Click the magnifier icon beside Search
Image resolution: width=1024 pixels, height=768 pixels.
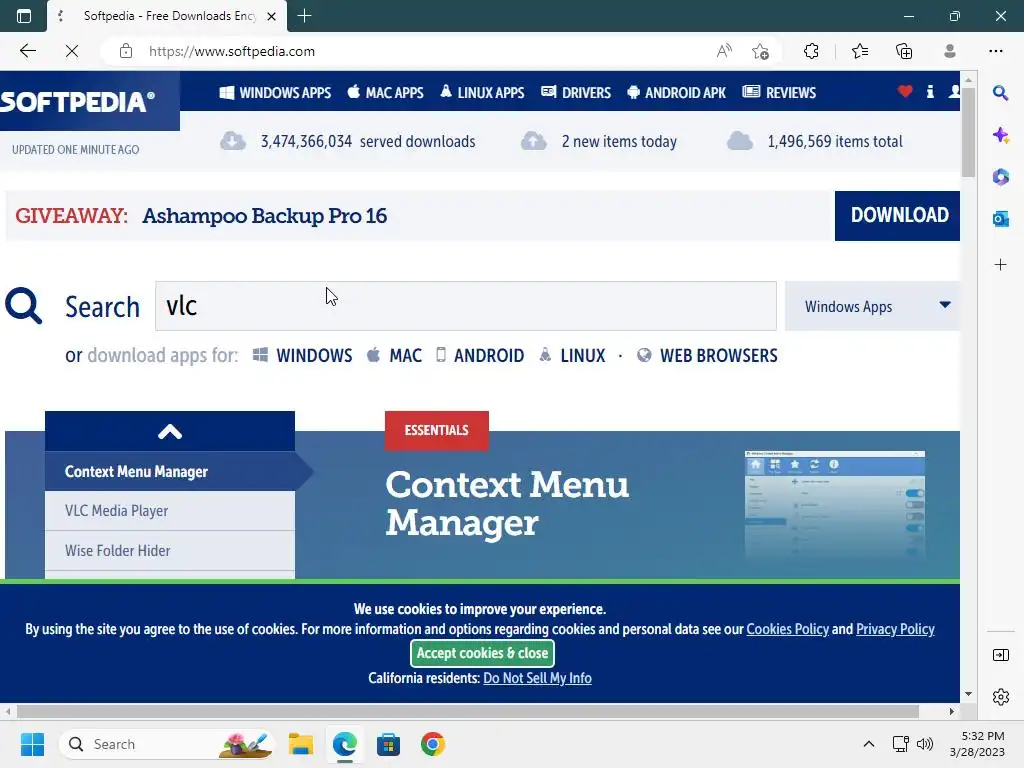click(x=24, y=306)
